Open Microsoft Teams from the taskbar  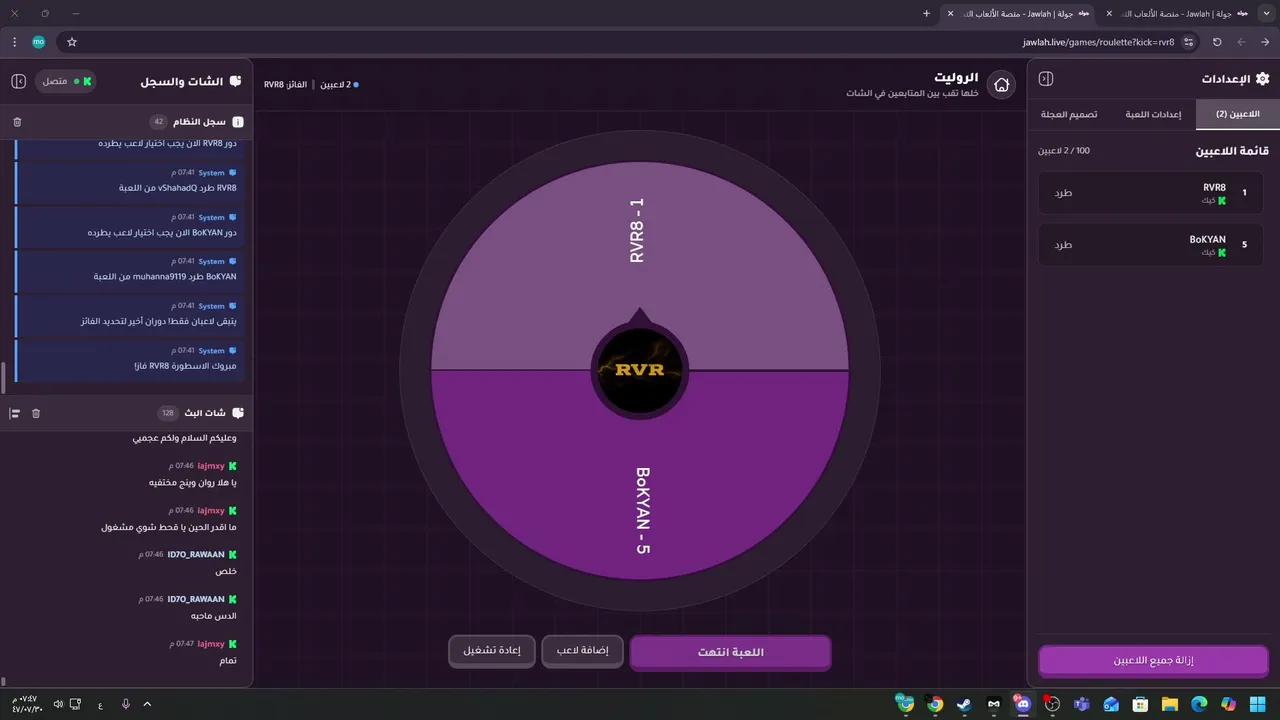point(1081,704)
